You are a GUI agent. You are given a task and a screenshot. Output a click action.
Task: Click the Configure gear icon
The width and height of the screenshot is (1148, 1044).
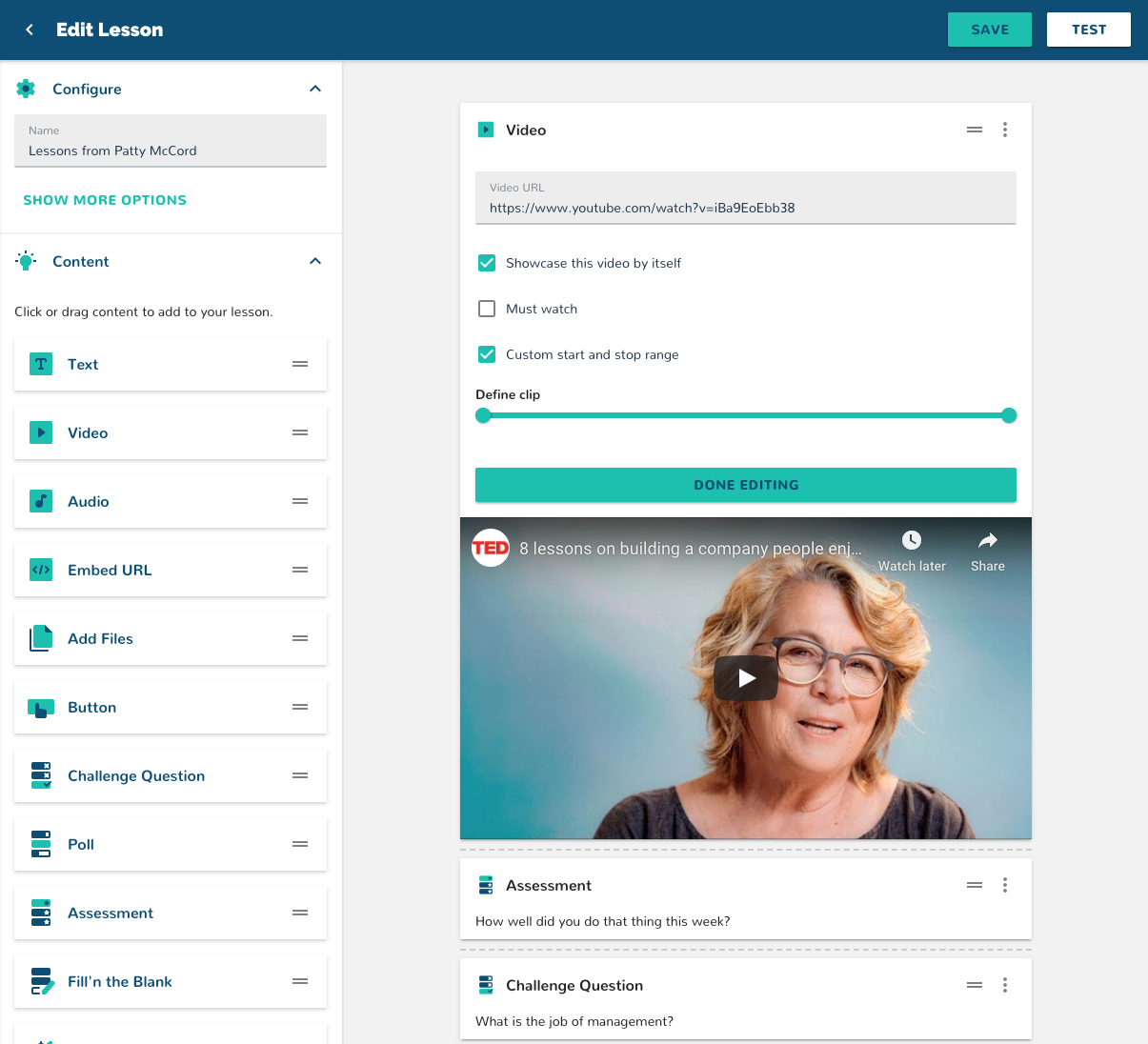click(26, 89)
